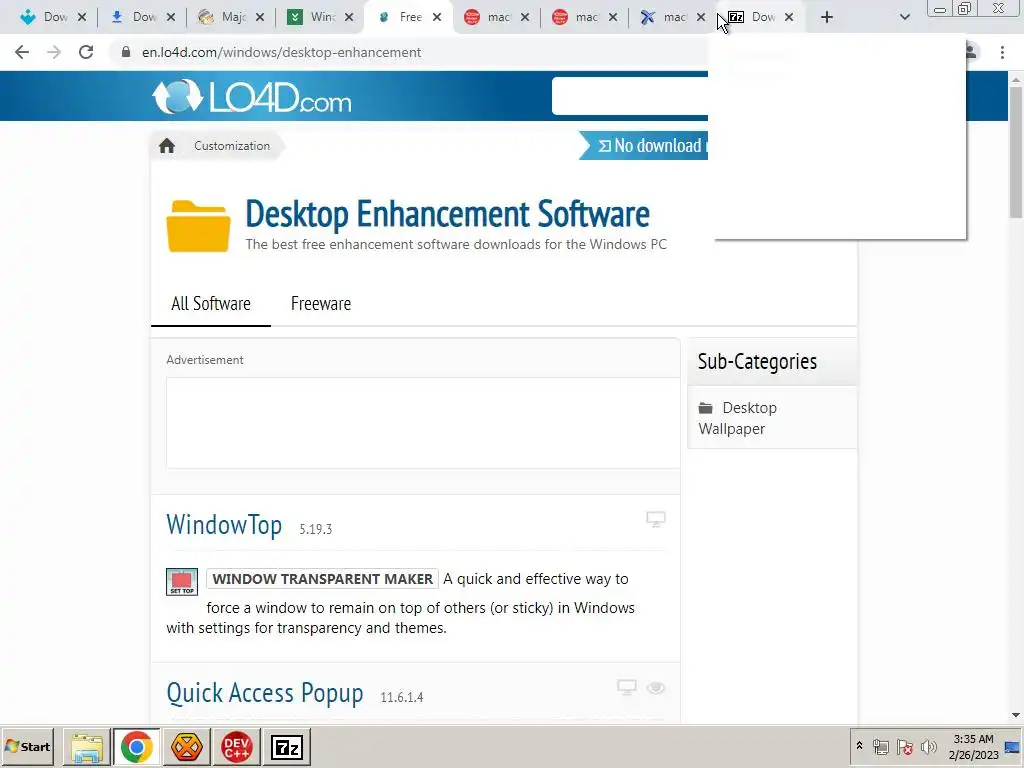Click the 'No download' banner
Screen dimensions: 1024x768
(x=643, y=146)
